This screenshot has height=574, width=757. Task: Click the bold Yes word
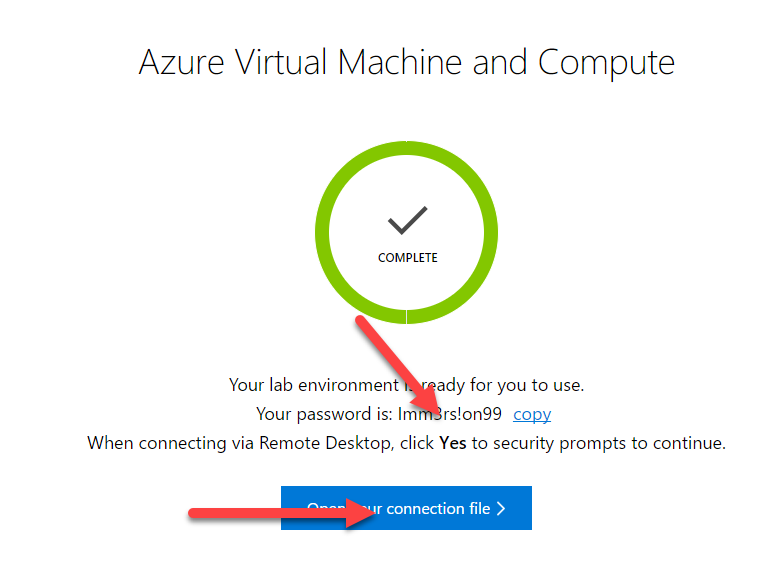click(452, 442)
